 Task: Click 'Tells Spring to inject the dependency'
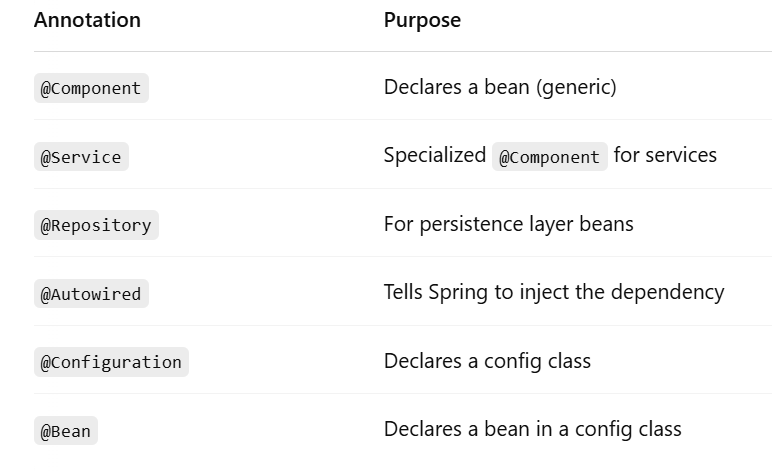tap(554, 292)
